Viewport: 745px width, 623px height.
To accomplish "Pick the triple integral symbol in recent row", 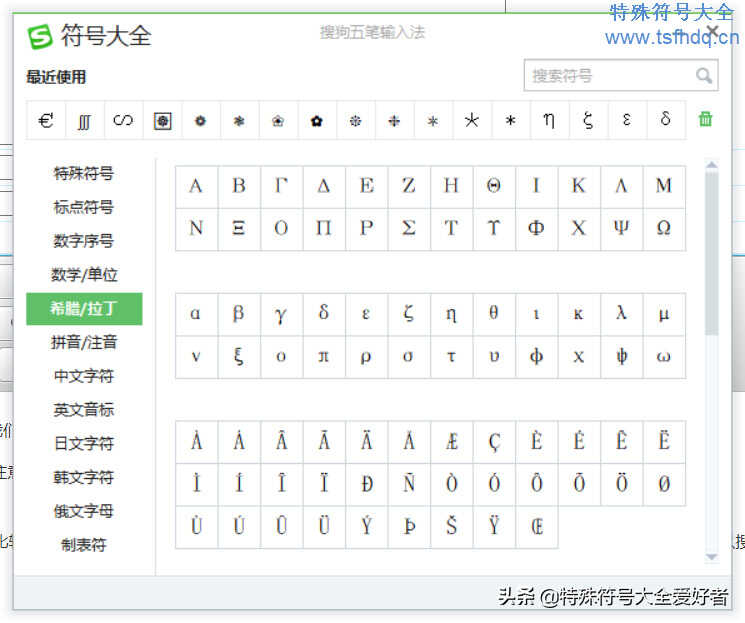I will point(84,121).
